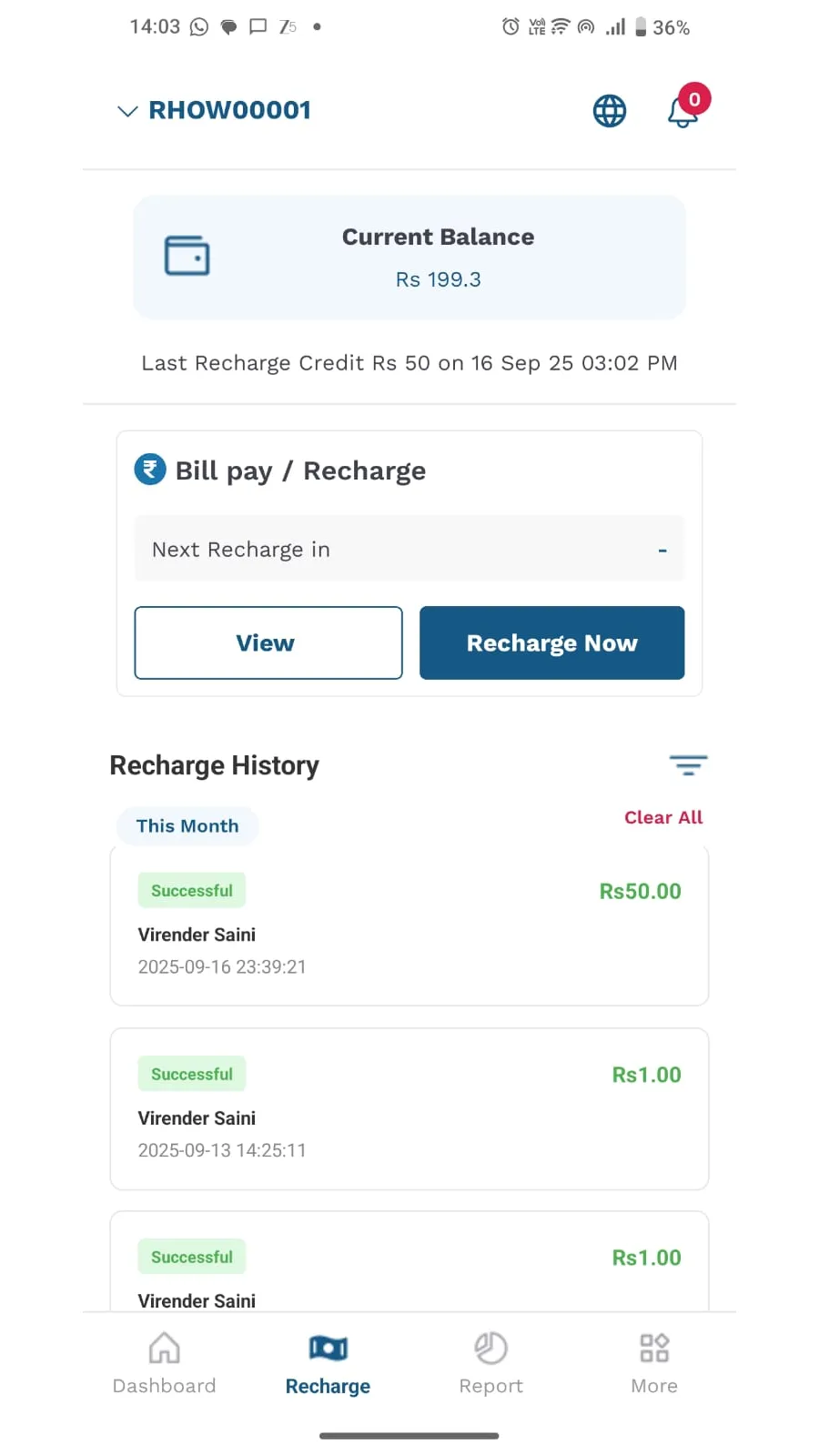The height and width of the screenshot is (1456, 819).
Task: Tap the Dashboard home icon
Action: [164, 1348]
